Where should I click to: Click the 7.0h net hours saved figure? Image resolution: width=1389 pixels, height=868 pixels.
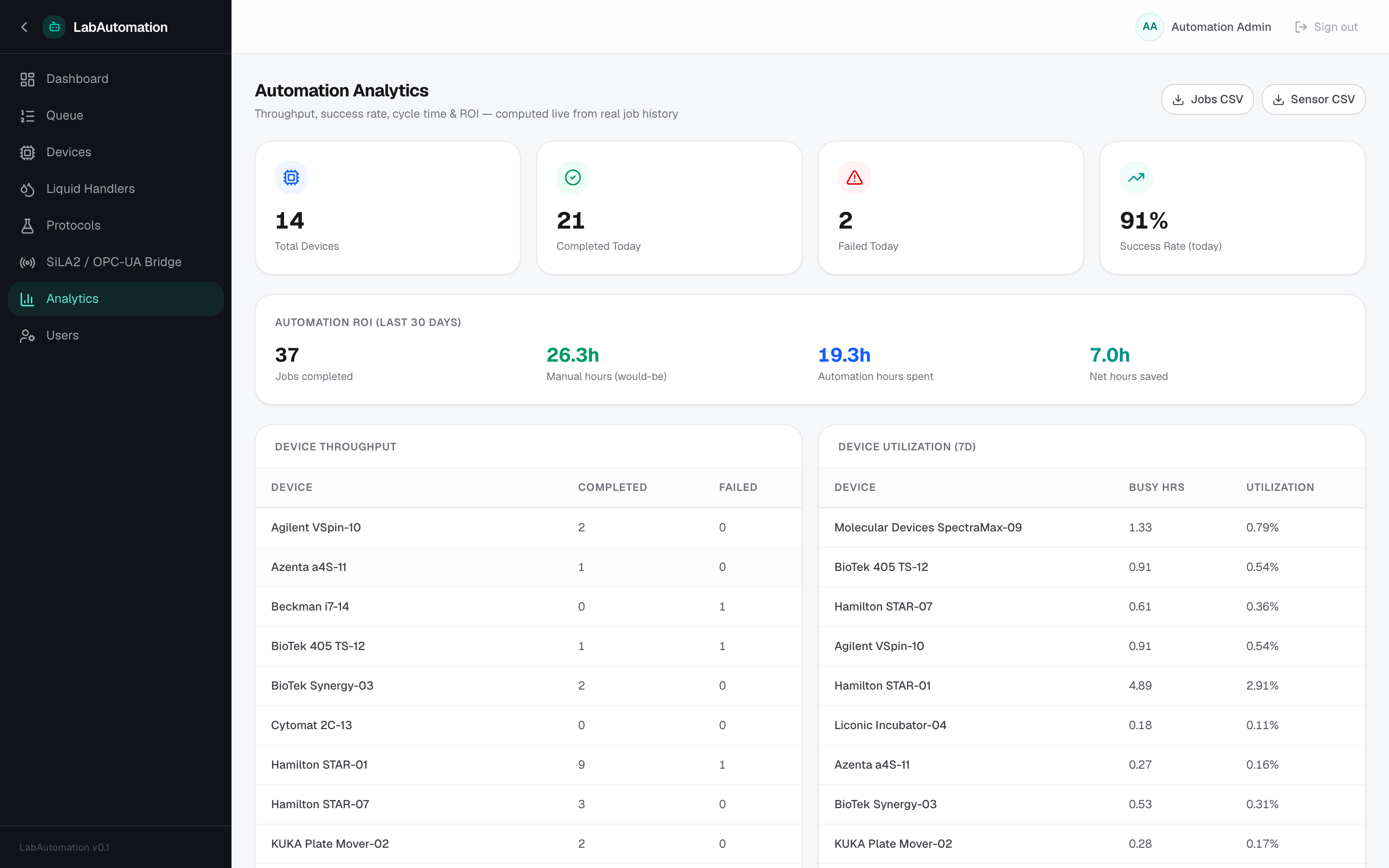pyautogui.click(x=1109, y=355)
